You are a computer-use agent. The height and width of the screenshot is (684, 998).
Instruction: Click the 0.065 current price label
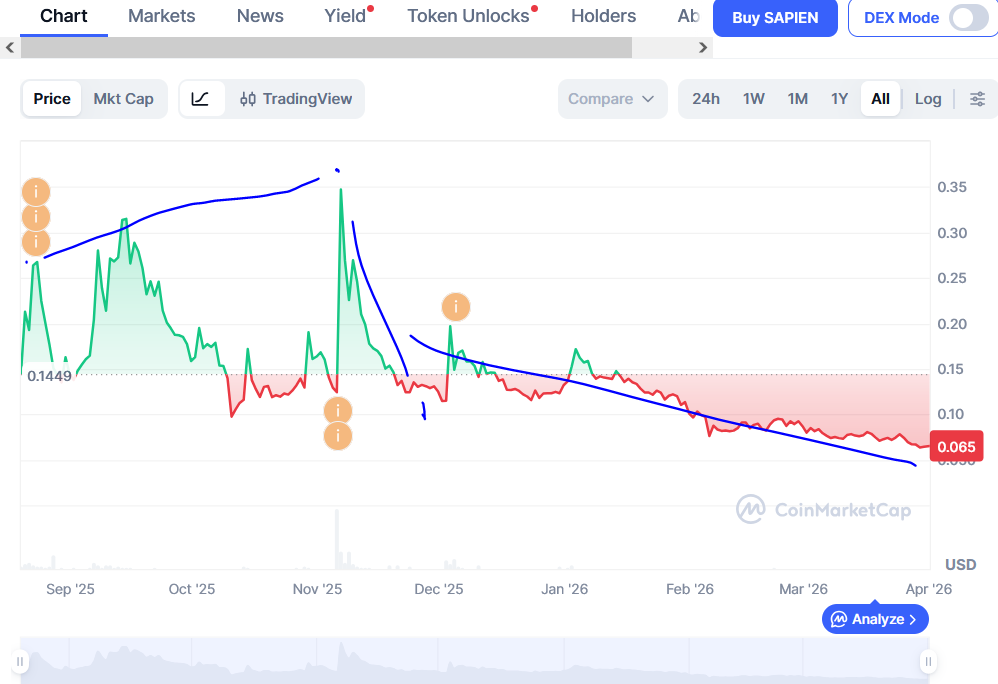tap(957, 447)
